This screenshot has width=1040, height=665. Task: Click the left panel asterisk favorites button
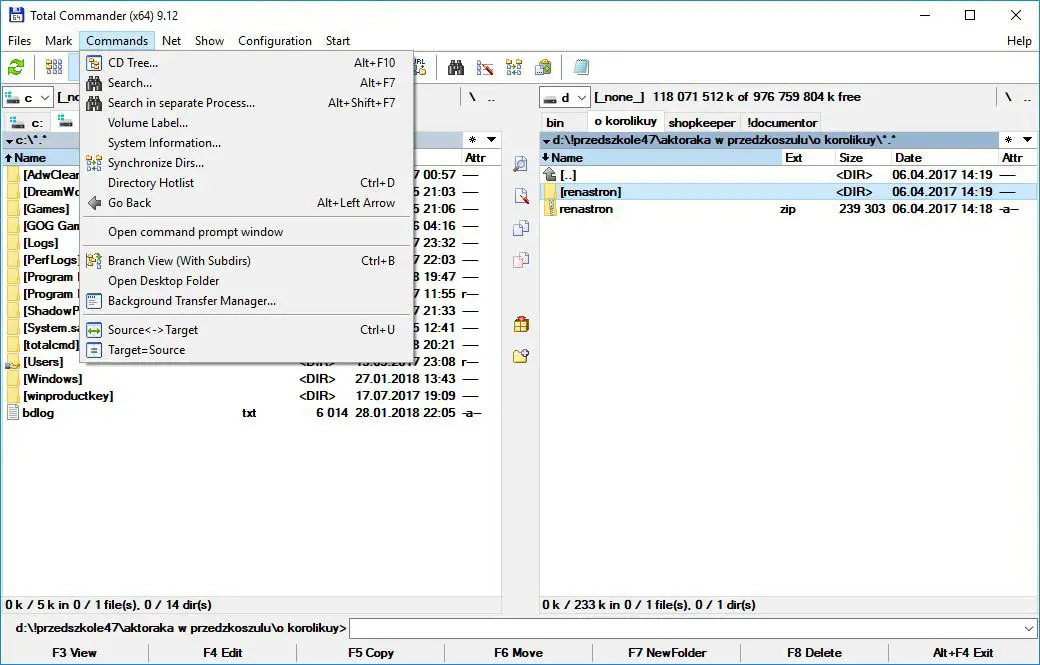[x=472, y=140]
